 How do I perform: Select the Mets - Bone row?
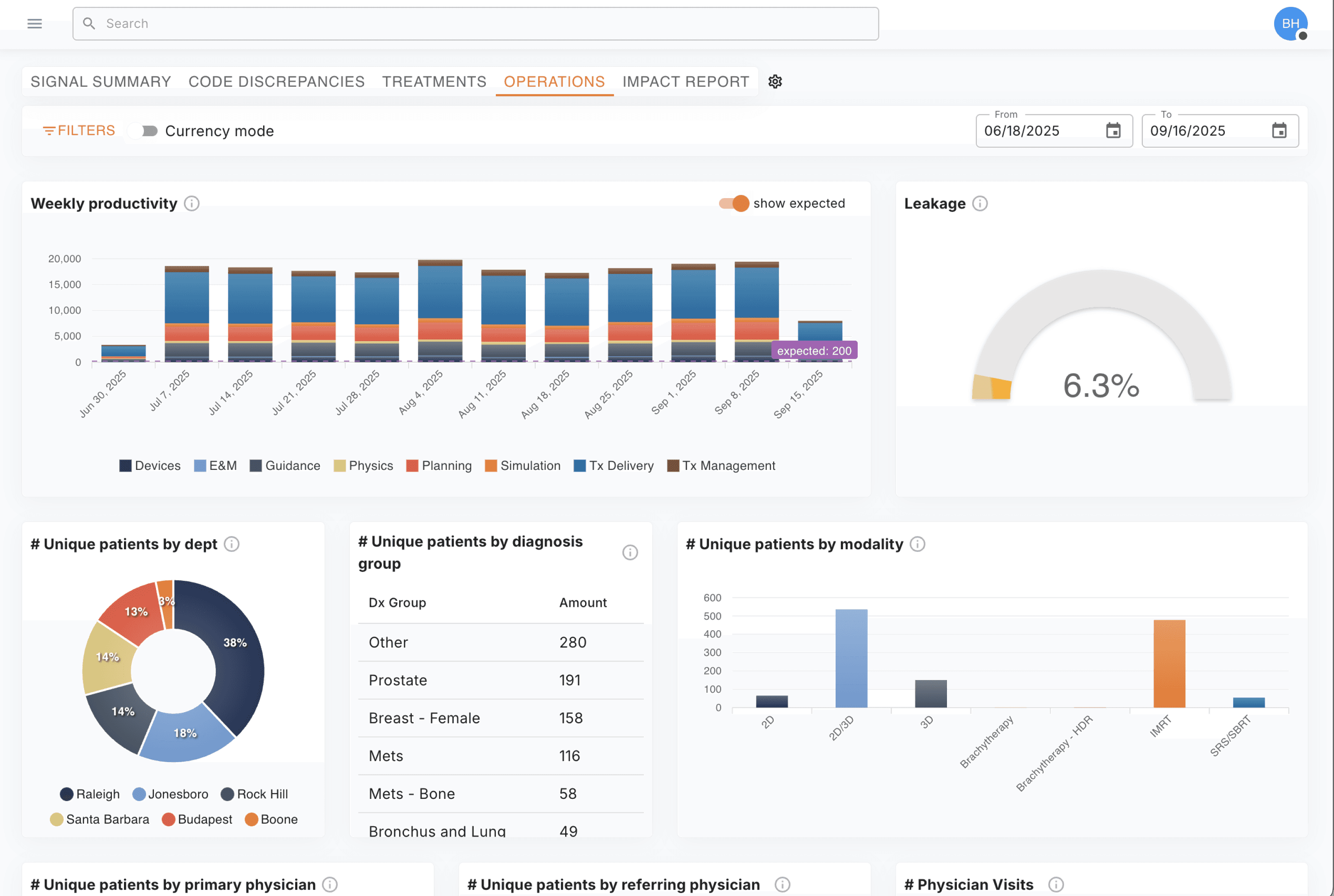click(501, 794)
